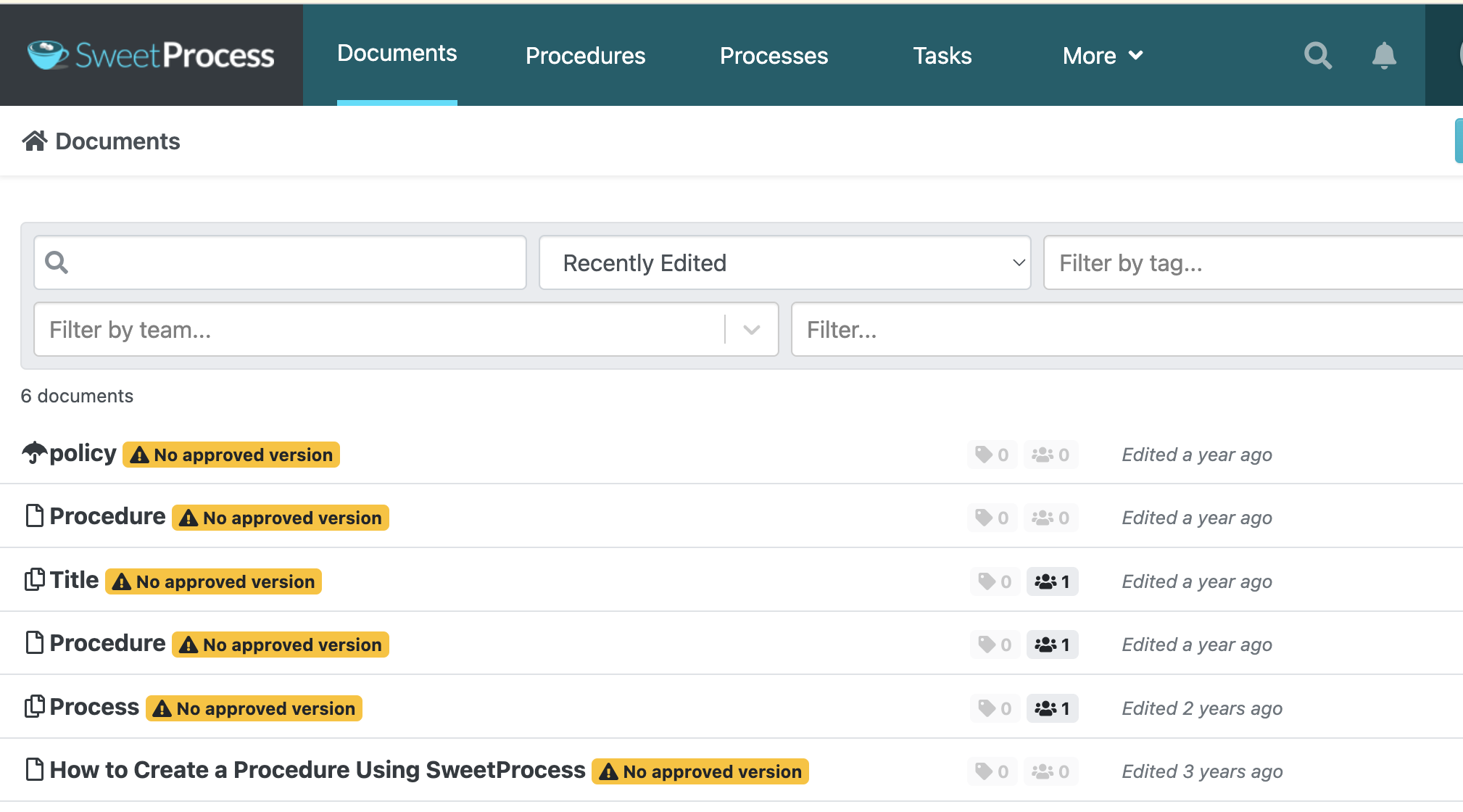Screen dimensions: 1463x812
Task: Click the team badge on How to Create a Procedure row
Action: (x=1050, y=771)
